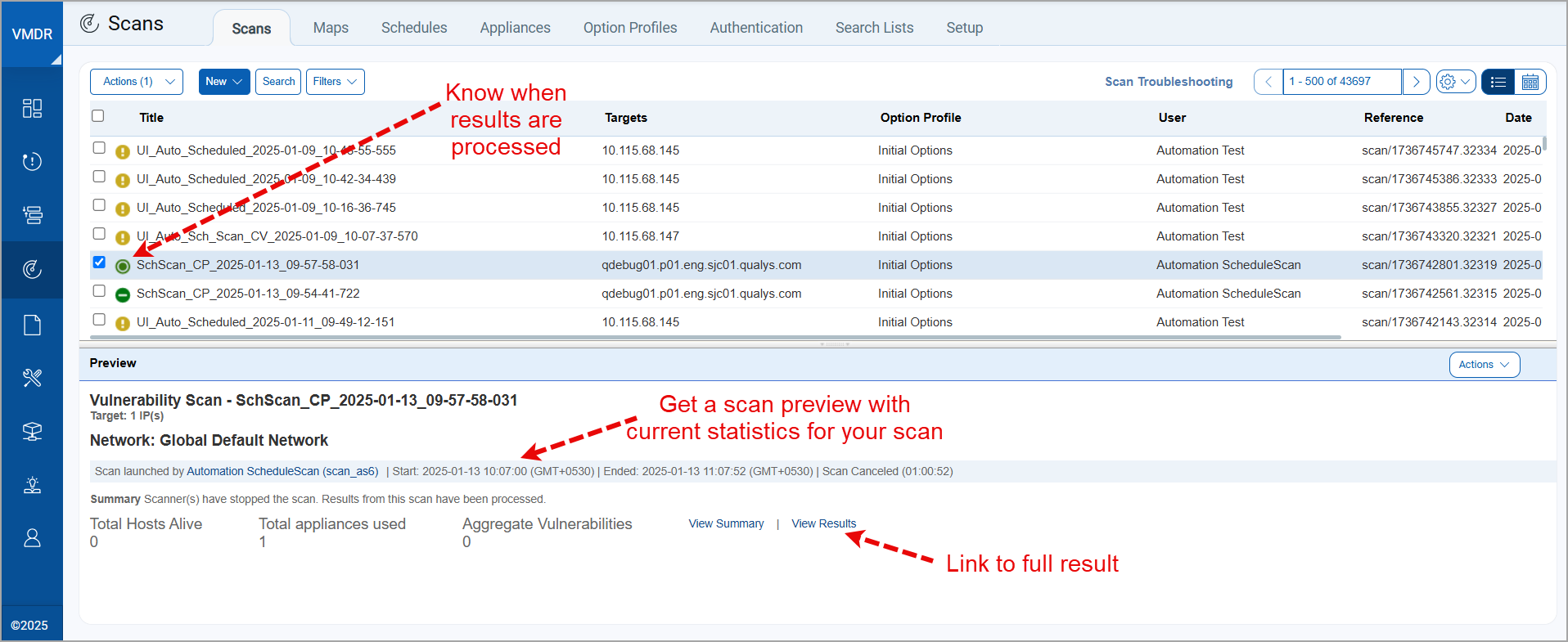Screen dimensions: 1568x642
Task: Open the KnowledgeBase box sidebar icon
Action: (32, 431)
